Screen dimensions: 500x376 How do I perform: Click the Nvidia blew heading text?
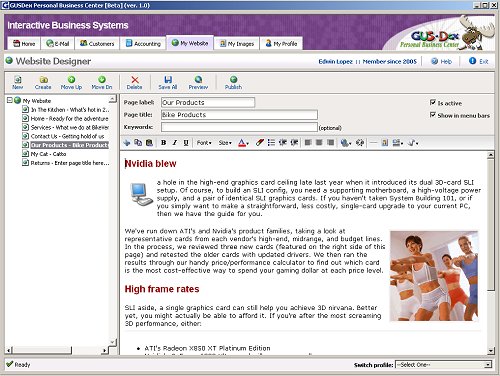150,164
